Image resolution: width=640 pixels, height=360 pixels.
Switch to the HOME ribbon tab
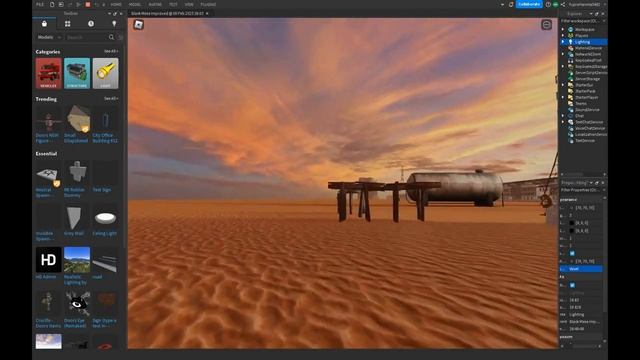tap(116, 4)
